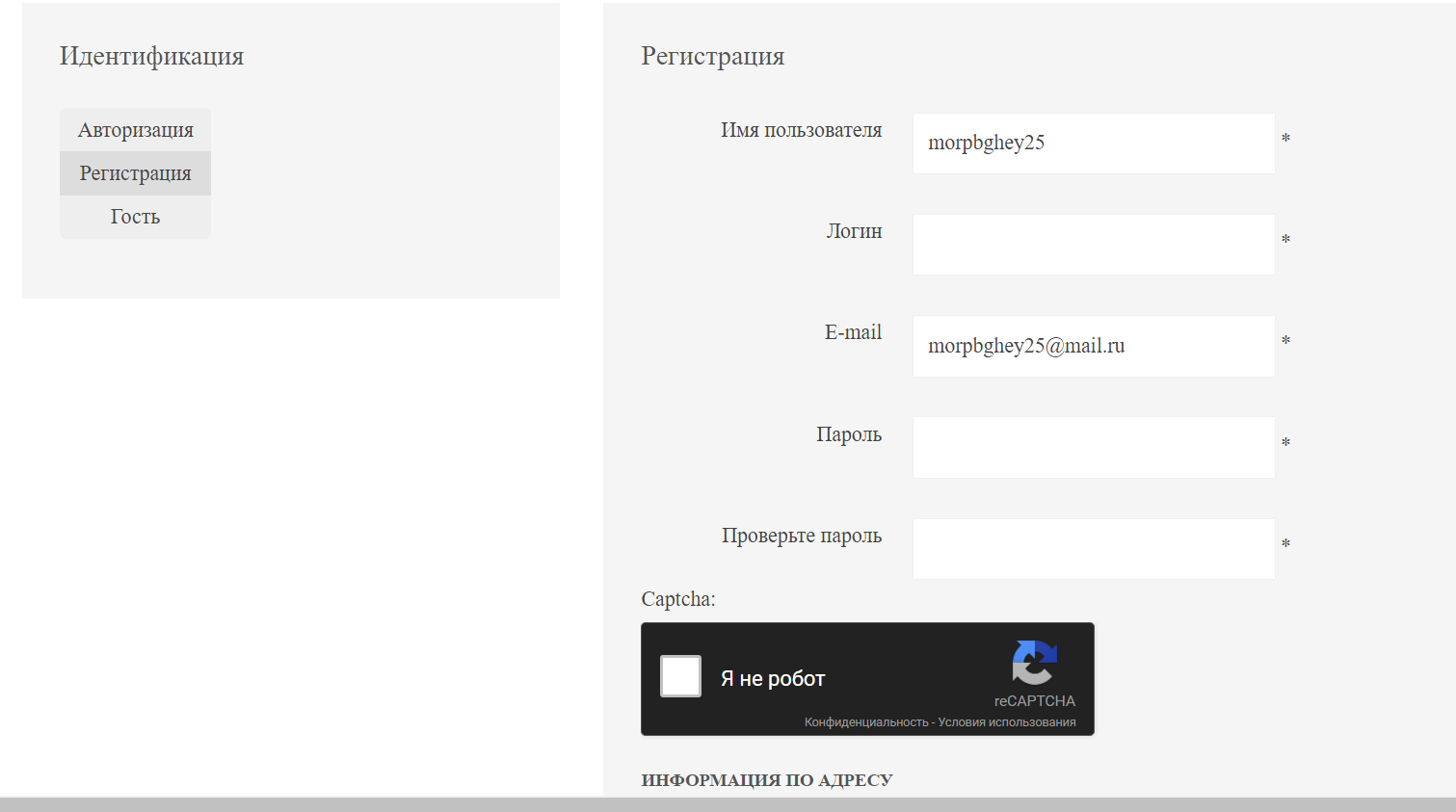
Task: Focus the empty Логин field
Action: [x=1094, y=245]
